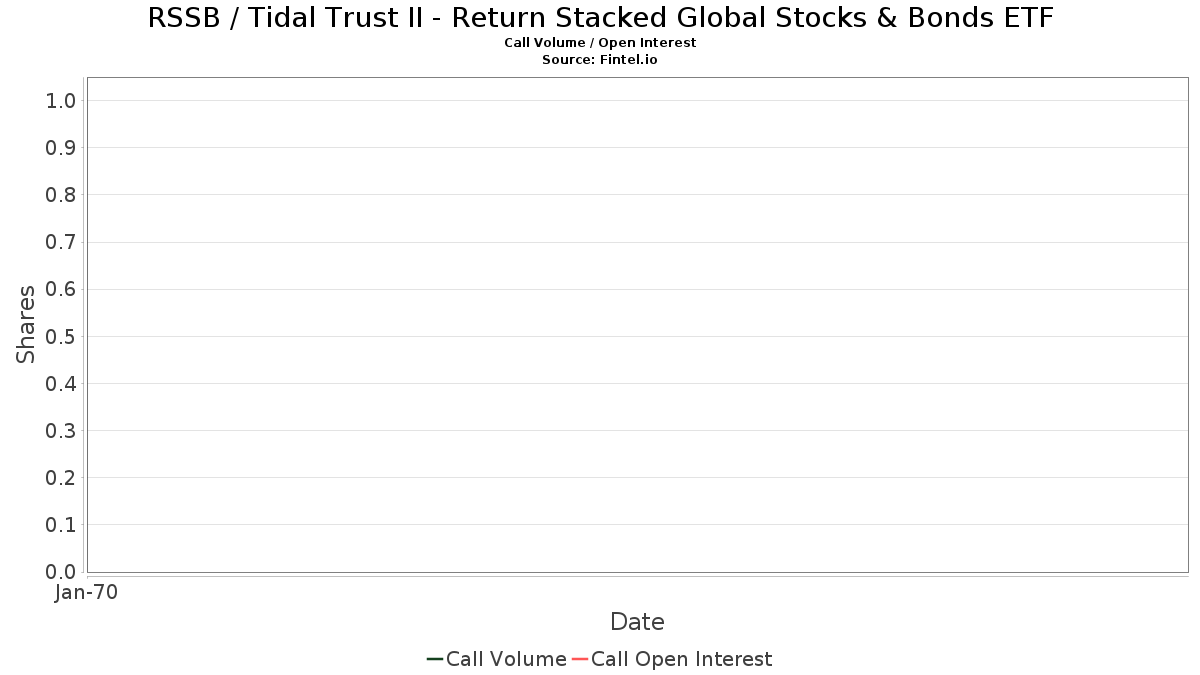1200x675 pixels.
Task: Click the Jan-70 x-axis label
Action: (x=87, y=592)
